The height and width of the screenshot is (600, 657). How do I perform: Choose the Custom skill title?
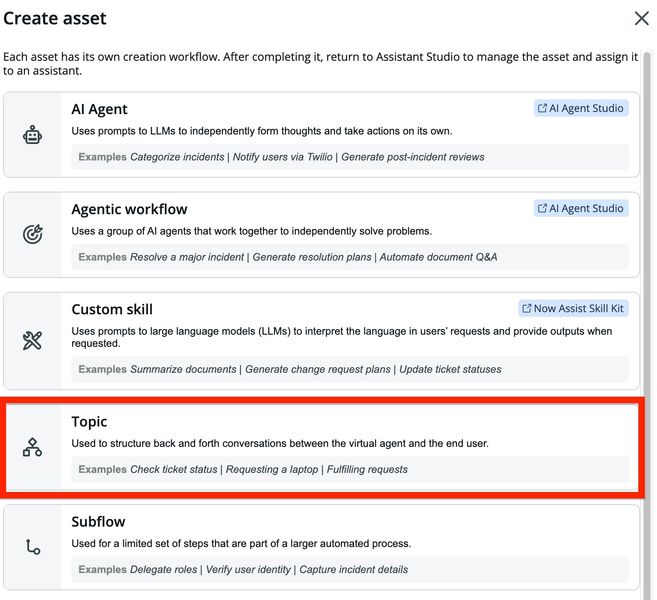[x=112, y=309]
